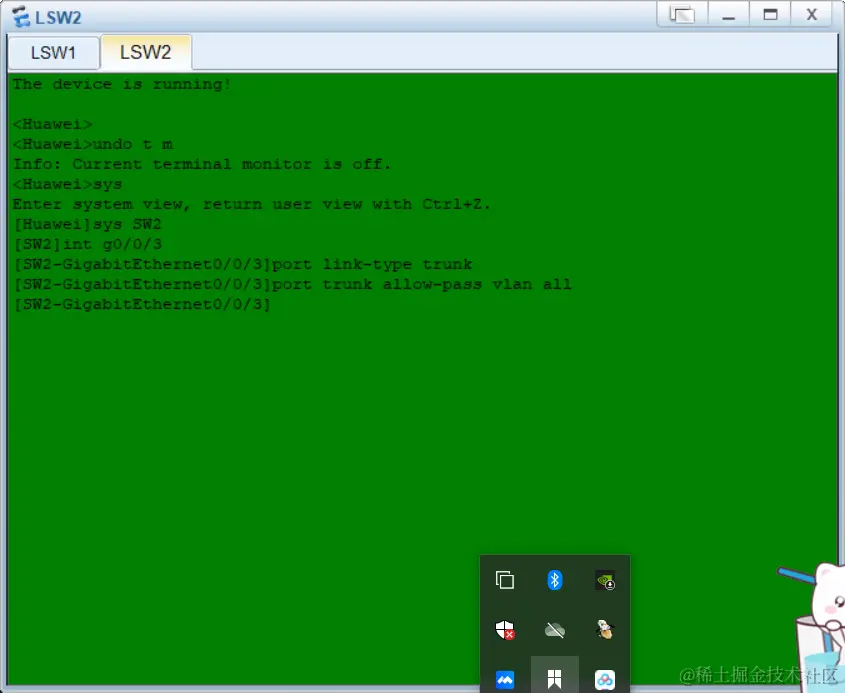The height and width of the screenshot is (693, 845).
Task: Click the "port trunk allow-pass vlan all" line
Action: point(292,284)
